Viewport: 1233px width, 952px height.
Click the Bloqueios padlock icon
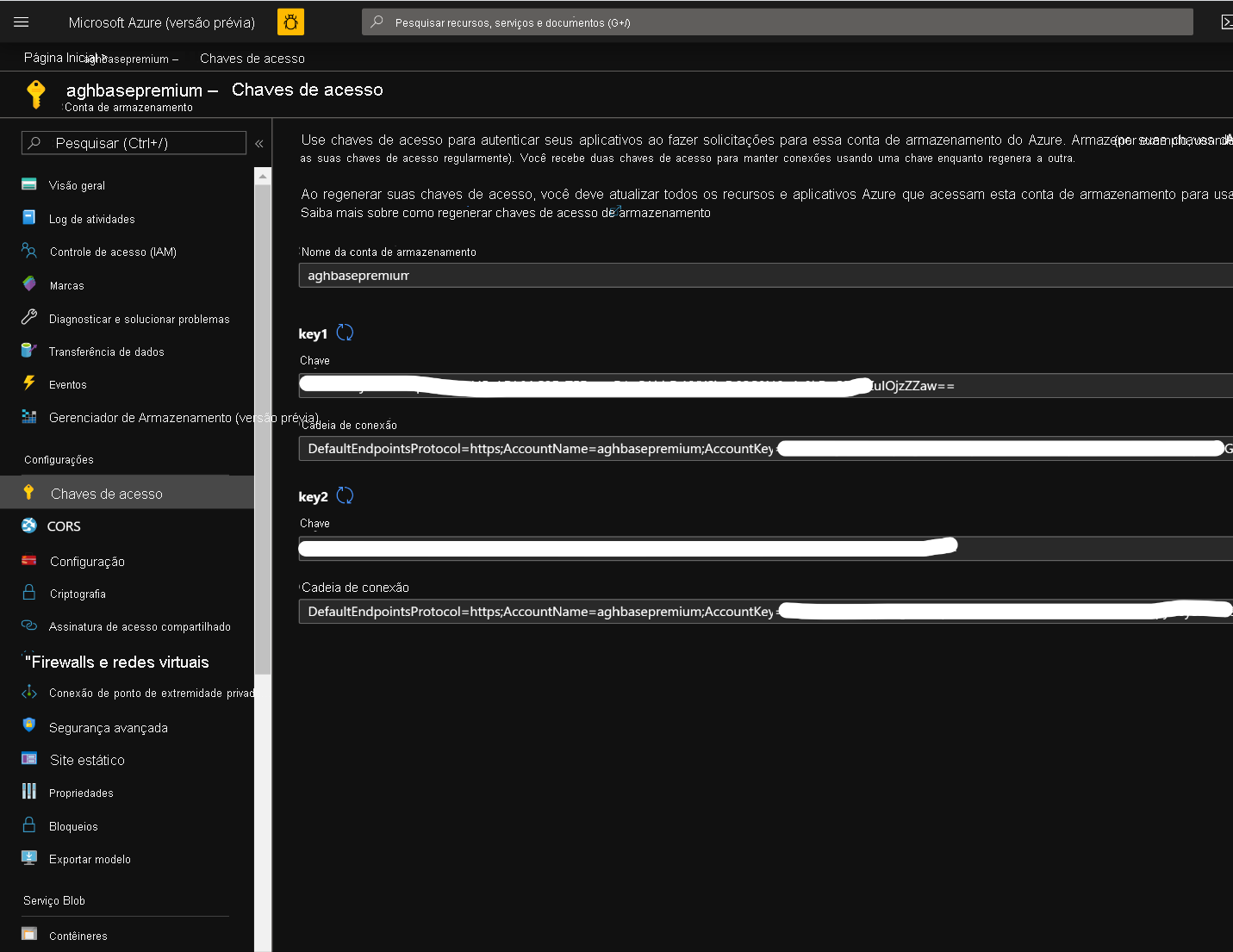(x=29, y=825)
